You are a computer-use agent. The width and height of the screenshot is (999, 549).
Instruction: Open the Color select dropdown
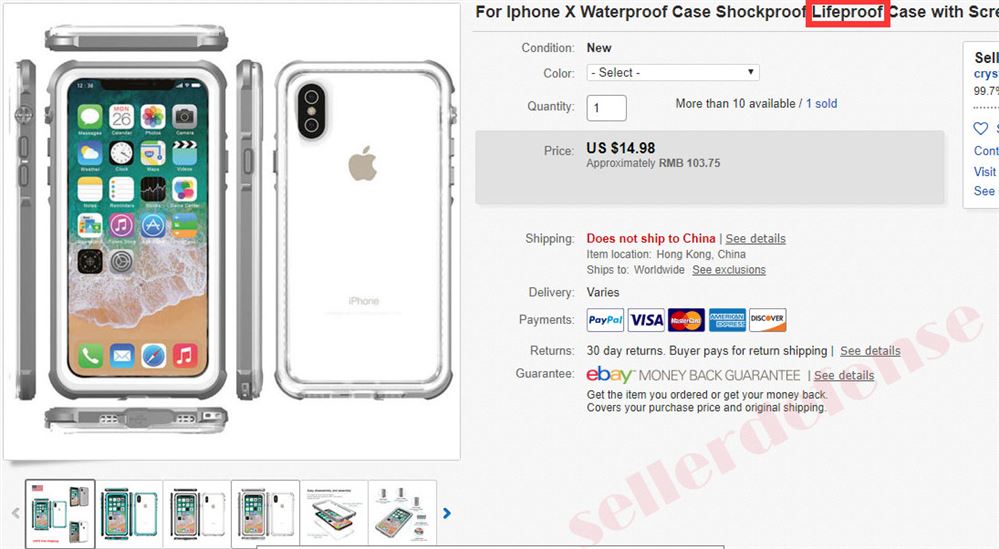(673, 73)
